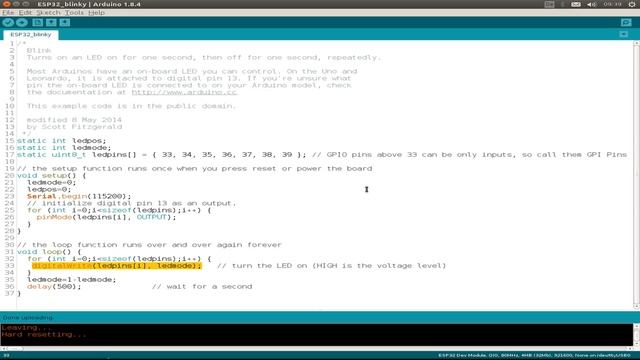Screen dimensions: 640x360
Task: Click the ledpins[] array declaration
Action: [x=161, y=155]
